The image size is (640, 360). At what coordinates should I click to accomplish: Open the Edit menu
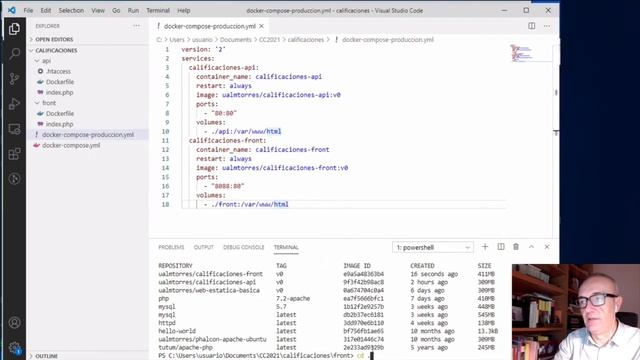tap(46, 11)
